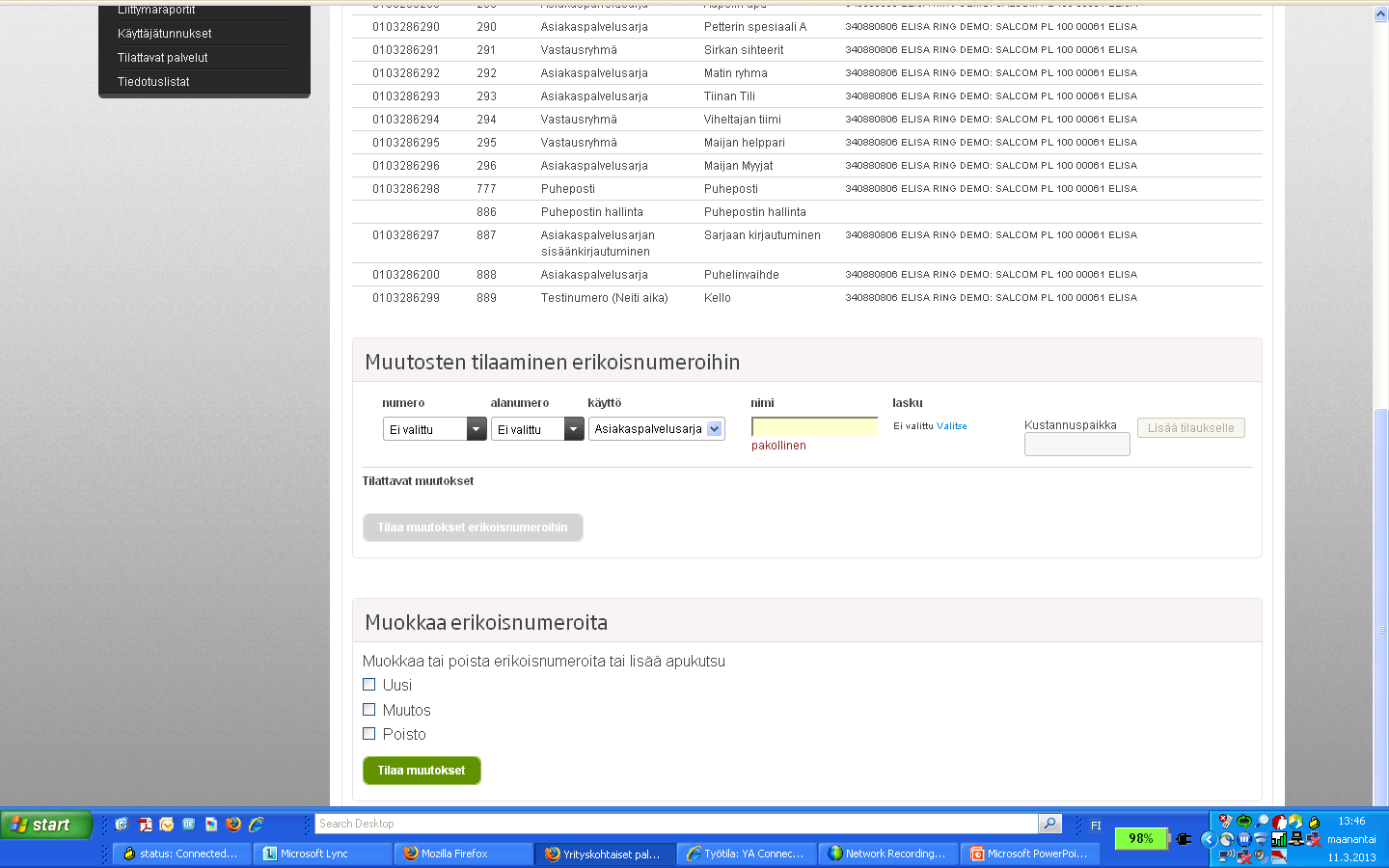Click the Search Desktop field
Screen dimensions: 1389x868
(x=677, y=824)
